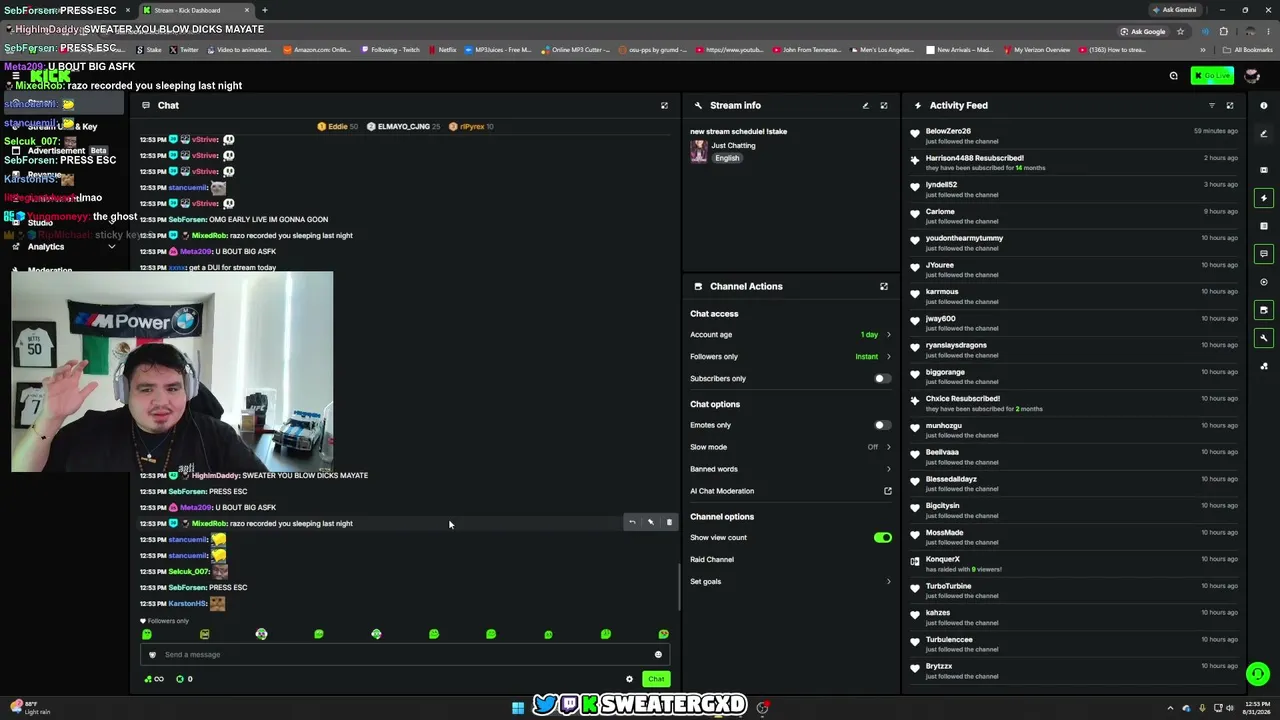
Task: Insert the last quick emote in the row
Action: point(663,634)
